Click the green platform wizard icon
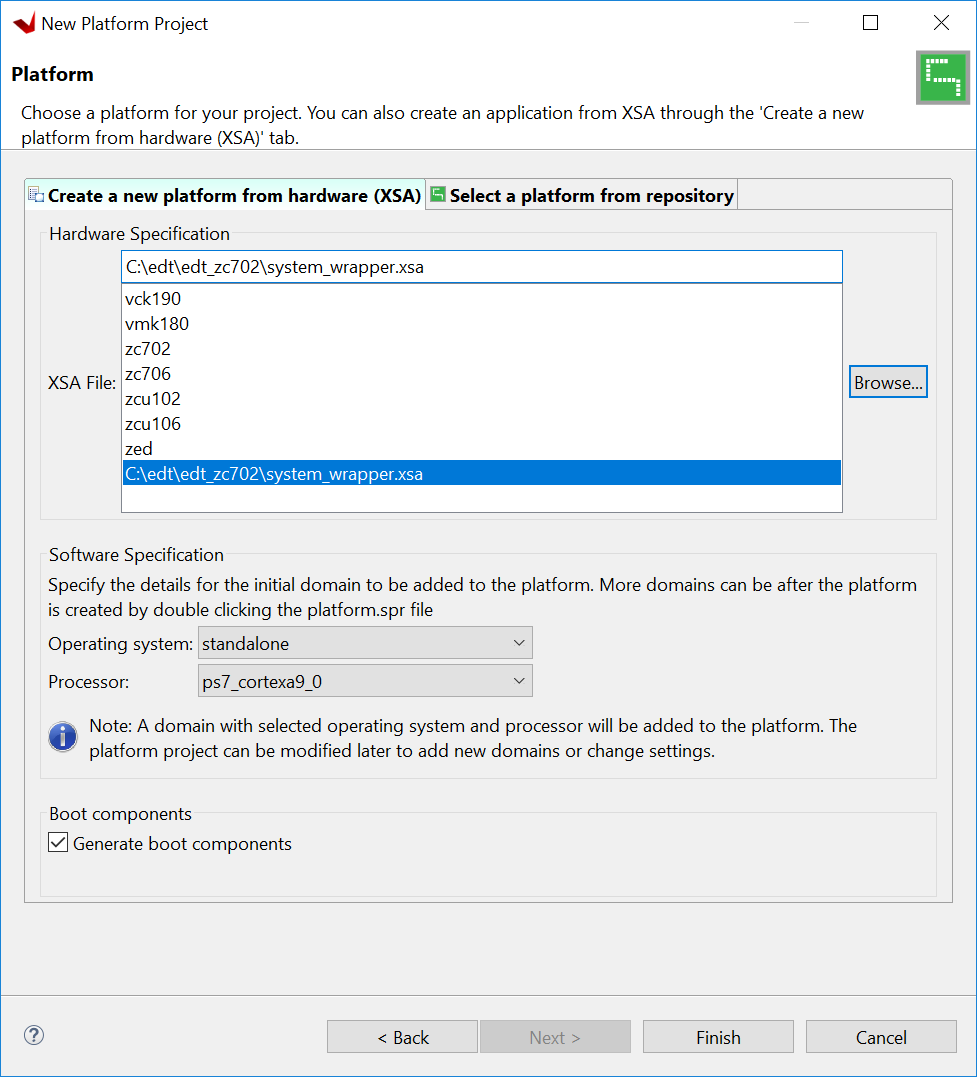Screen dimensions: 977x1077 942,77
